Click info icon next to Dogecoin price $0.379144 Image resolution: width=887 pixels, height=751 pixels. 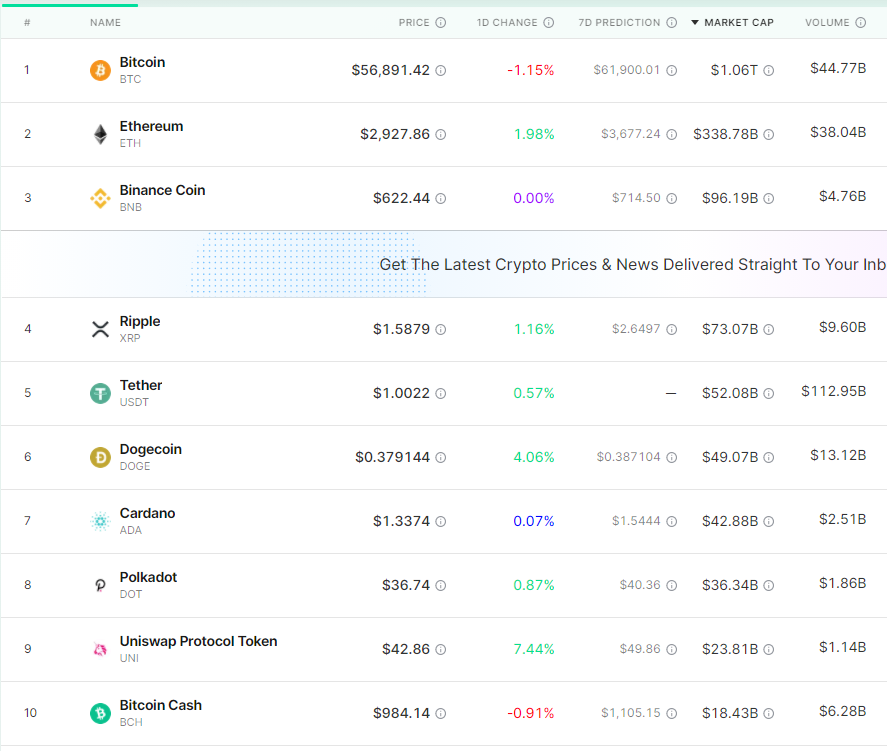pyautogui.click(x=441, y=457)
